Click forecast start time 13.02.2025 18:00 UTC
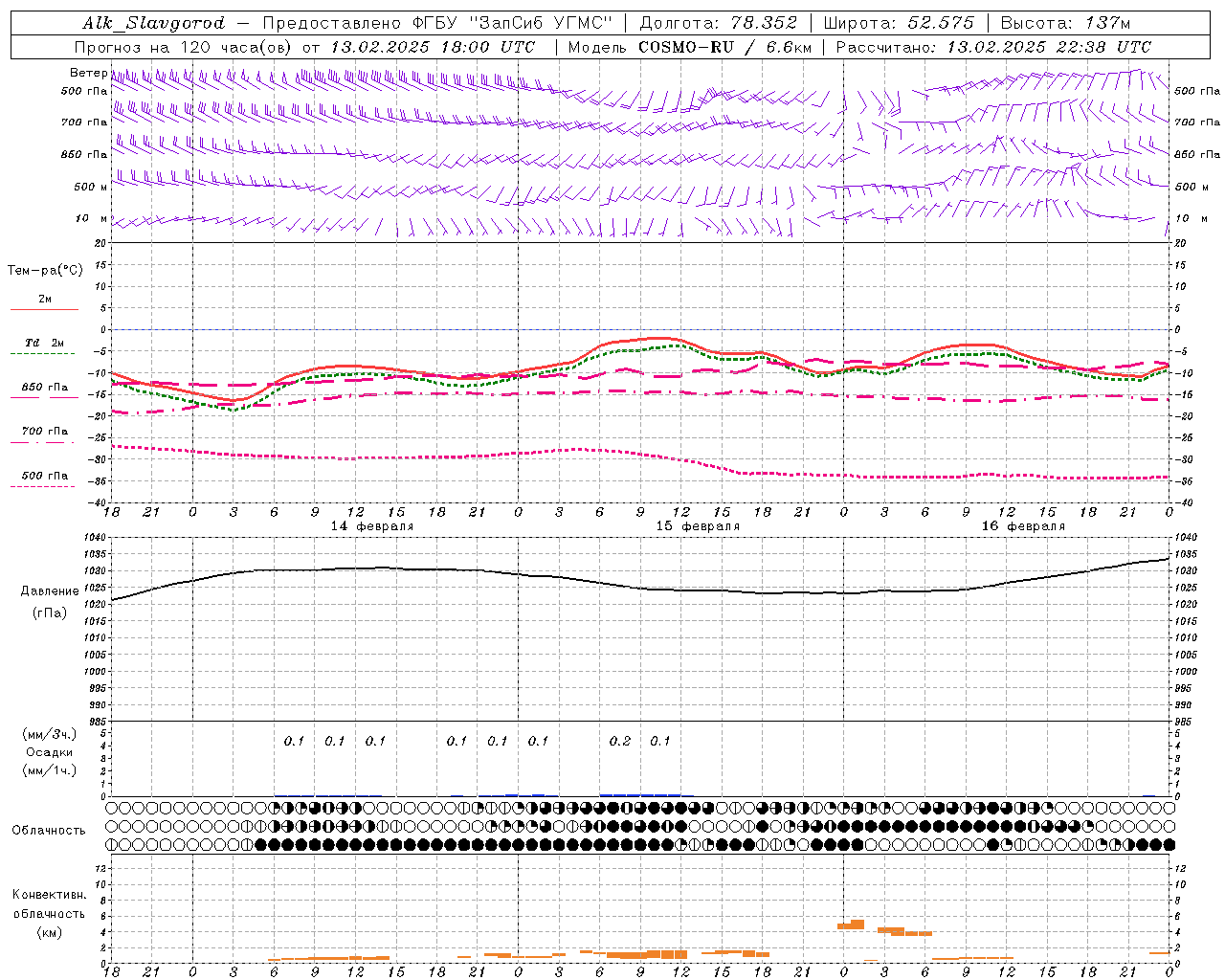Viewport: 1225px width, 980px height. (x=433, y=47)
